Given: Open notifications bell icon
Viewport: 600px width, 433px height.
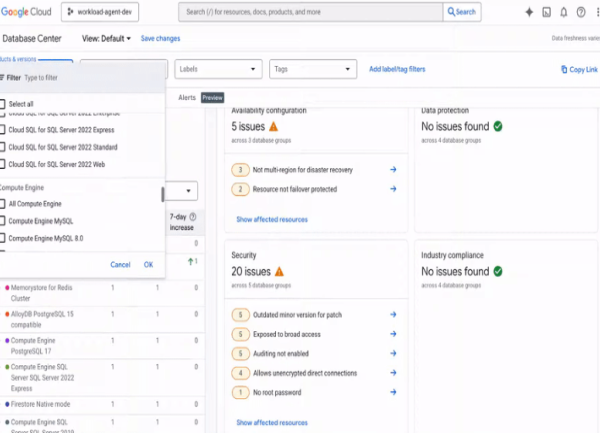Looking at the screenshot, I should 564,12.
